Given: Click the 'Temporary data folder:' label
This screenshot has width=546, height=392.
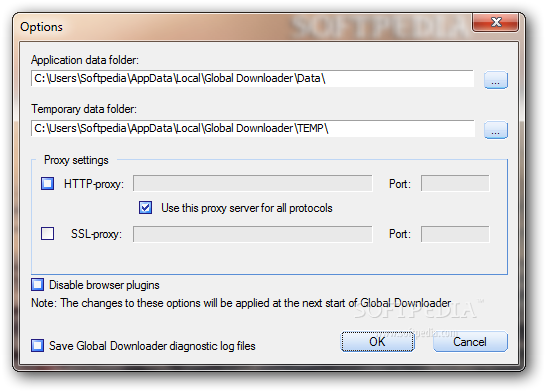Looking at the screenshot, I should (84, 109).
